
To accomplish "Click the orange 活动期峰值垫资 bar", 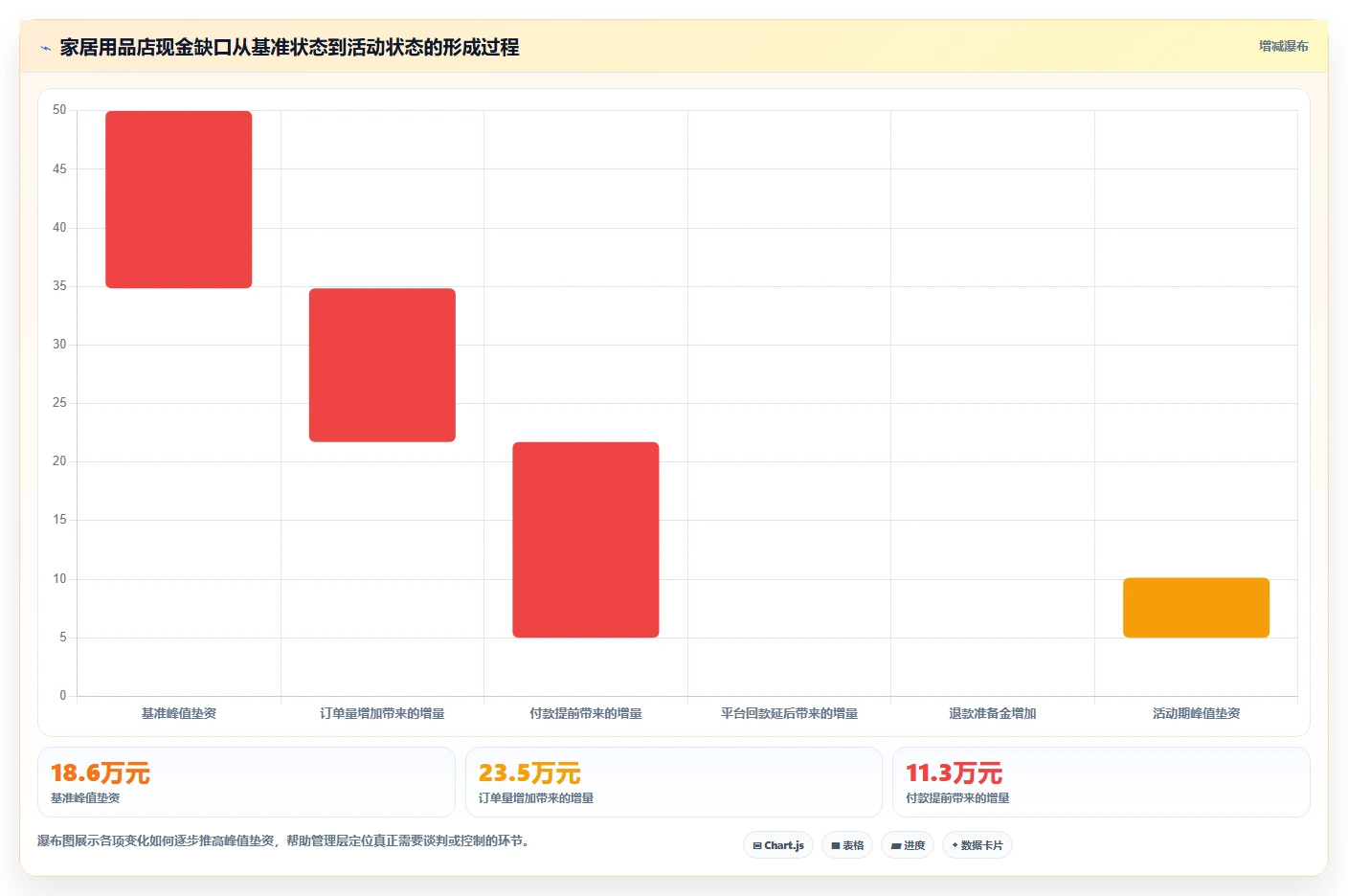I will 1196,608.
